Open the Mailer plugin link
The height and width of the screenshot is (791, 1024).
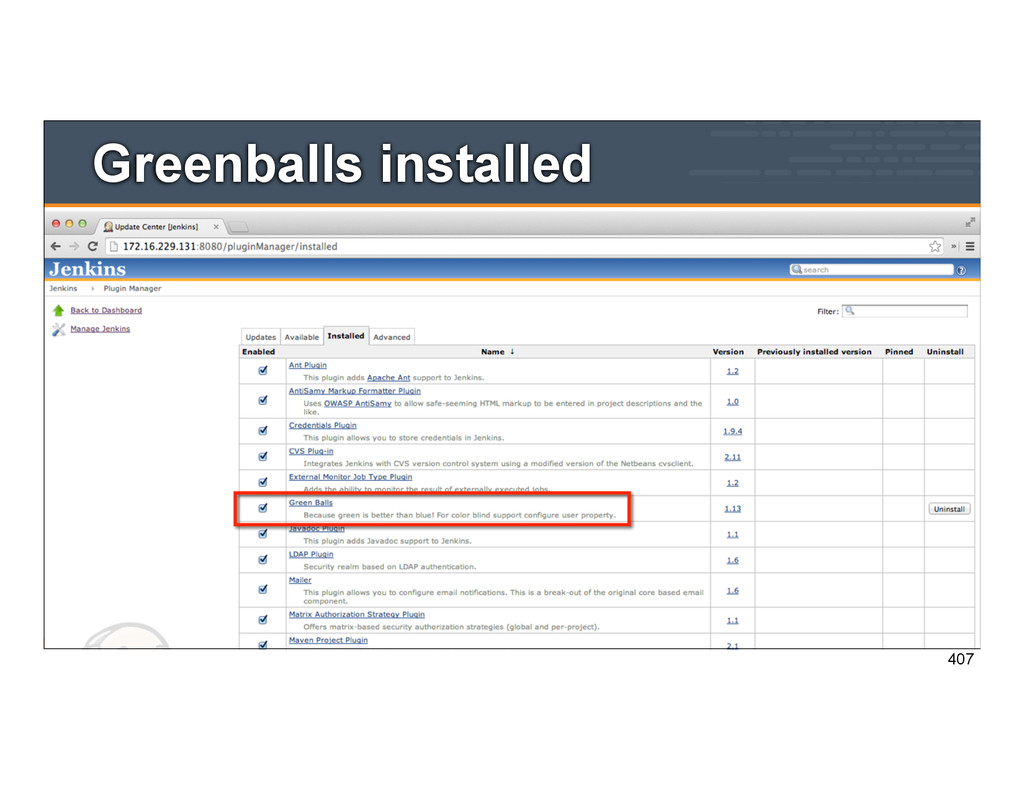tap(300, 580)
